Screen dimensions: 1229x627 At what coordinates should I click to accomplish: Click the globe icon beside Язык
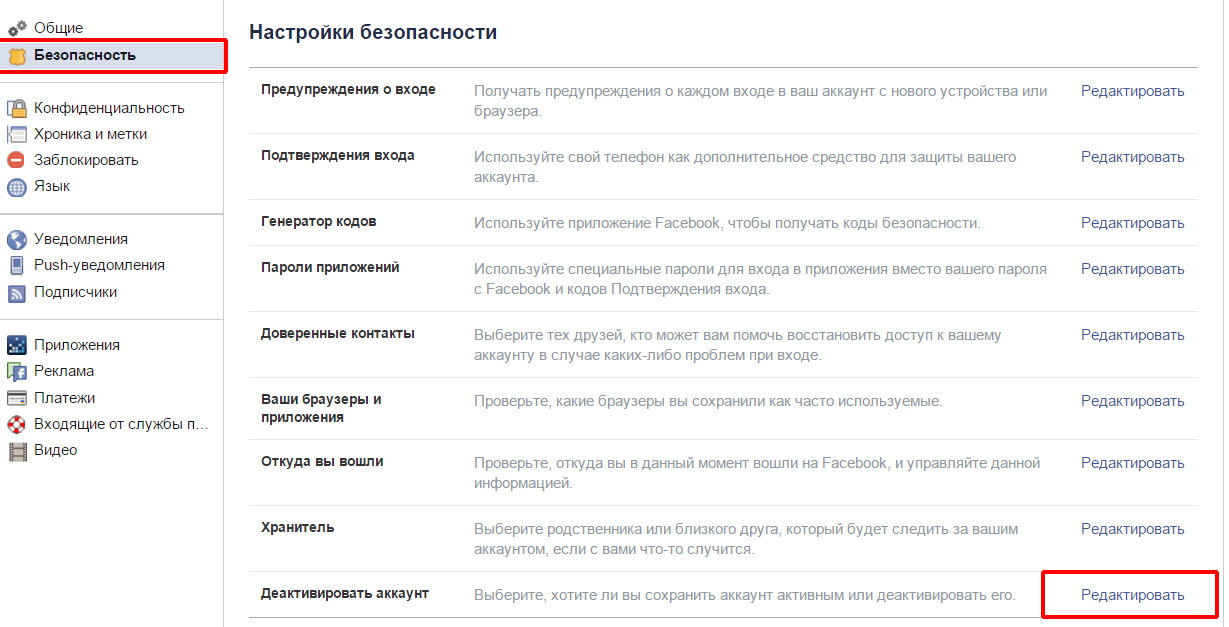[x=17, y=186]
